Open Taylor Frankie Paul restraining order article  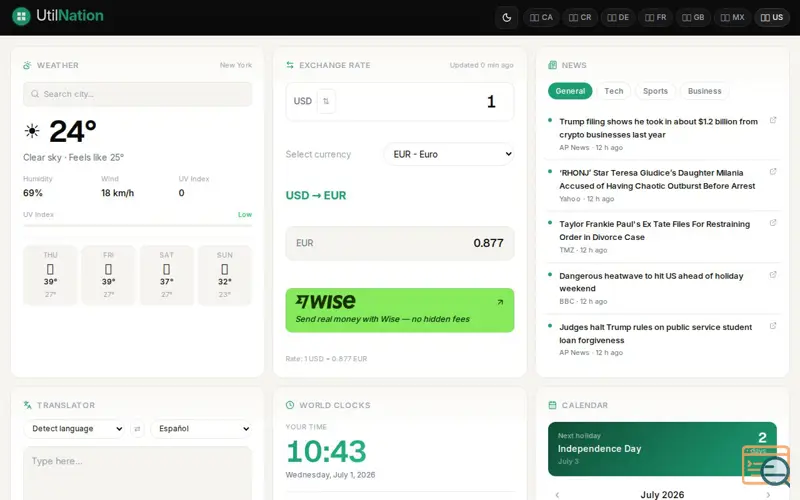coord(655,231)
